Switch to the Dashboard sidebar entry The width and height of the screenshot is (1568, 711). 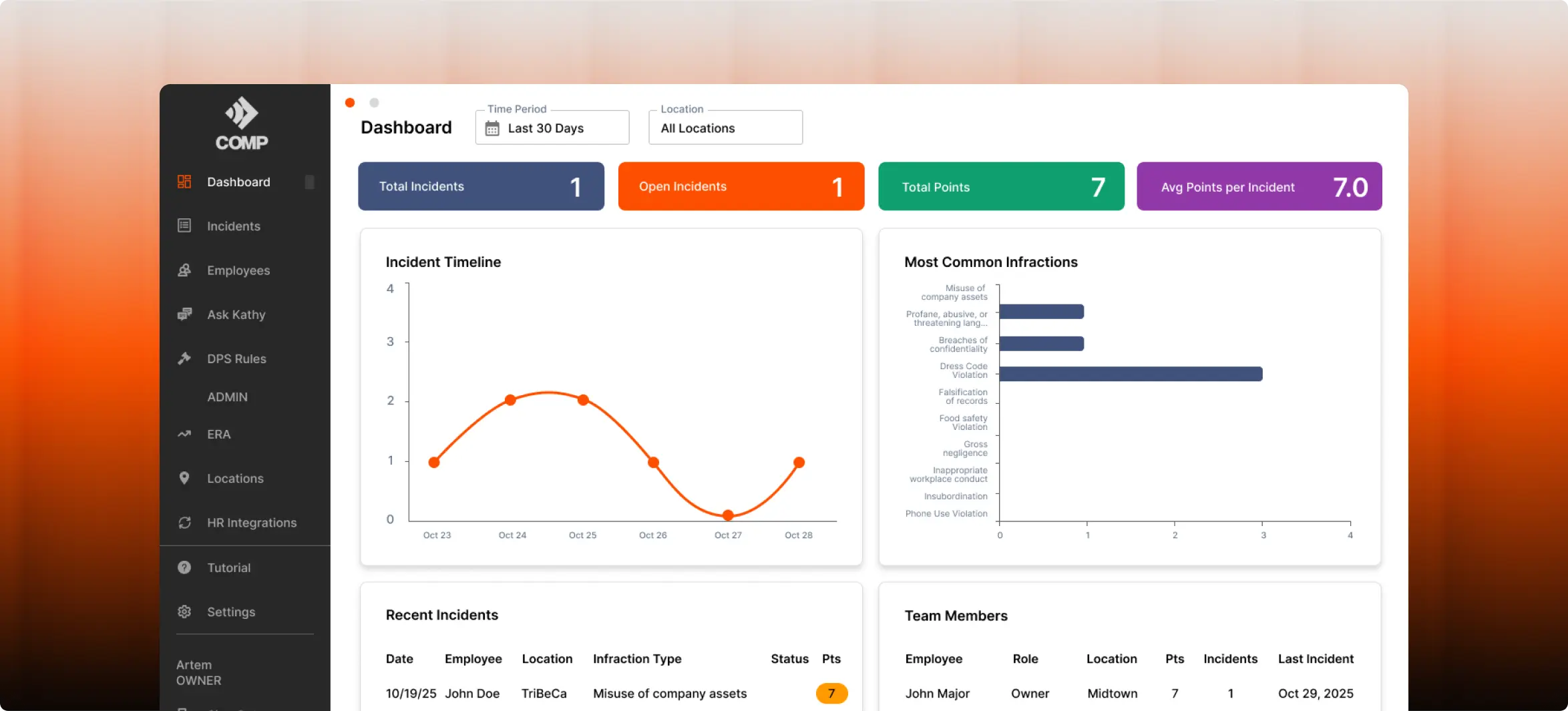click(x=238, y=181)
